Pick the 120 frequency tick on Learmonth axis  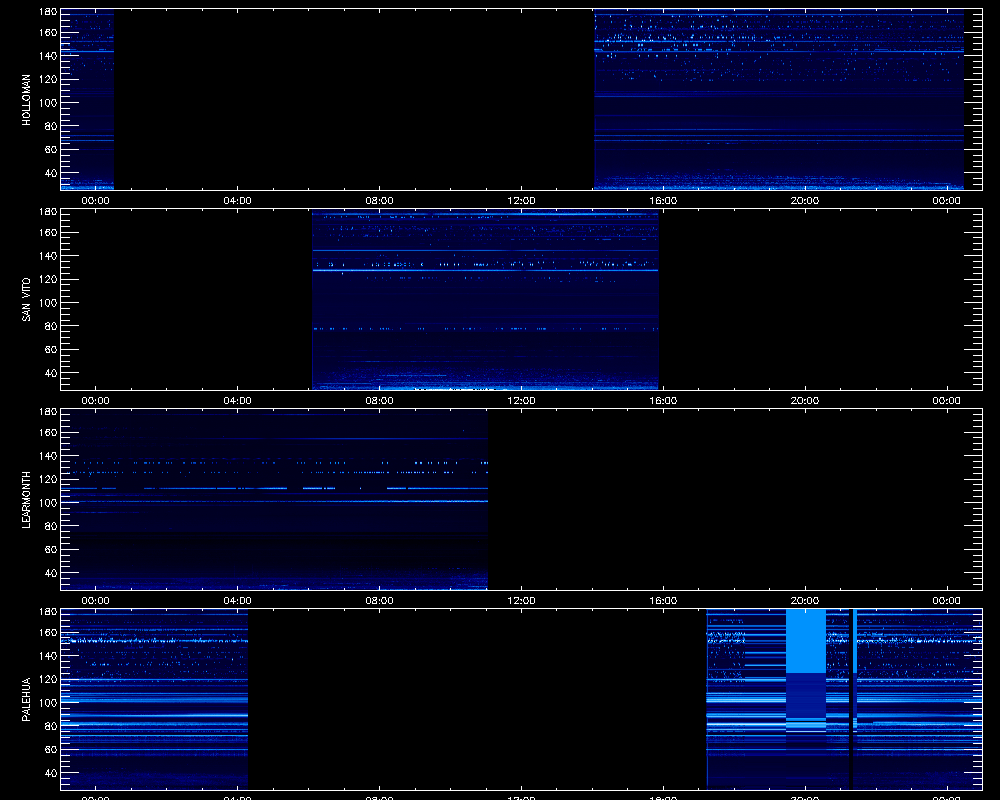pyautogui.click(x=48, y=480)
